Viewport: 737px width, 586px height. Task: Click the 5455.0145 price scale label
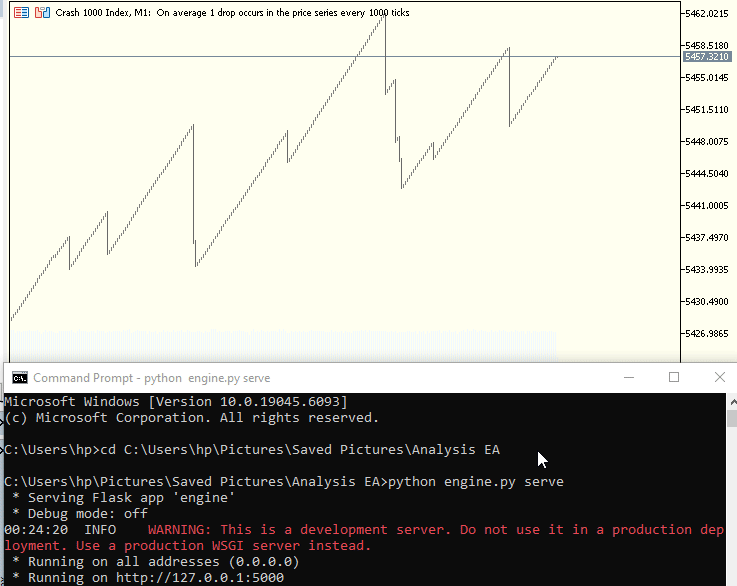(706, 78)
